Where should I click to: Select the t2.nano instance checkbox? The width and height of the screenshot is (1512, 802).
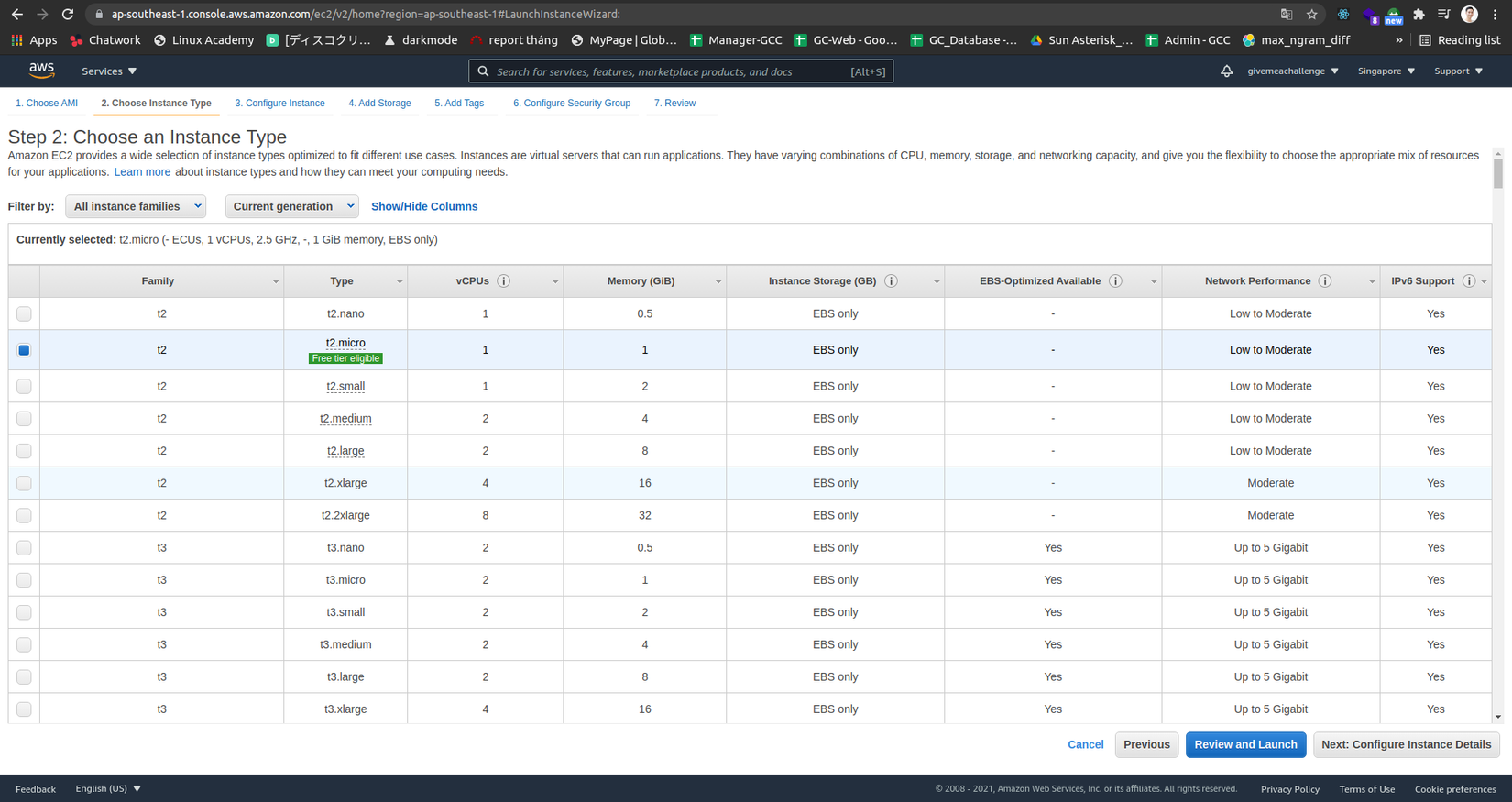tap(24, 314)
